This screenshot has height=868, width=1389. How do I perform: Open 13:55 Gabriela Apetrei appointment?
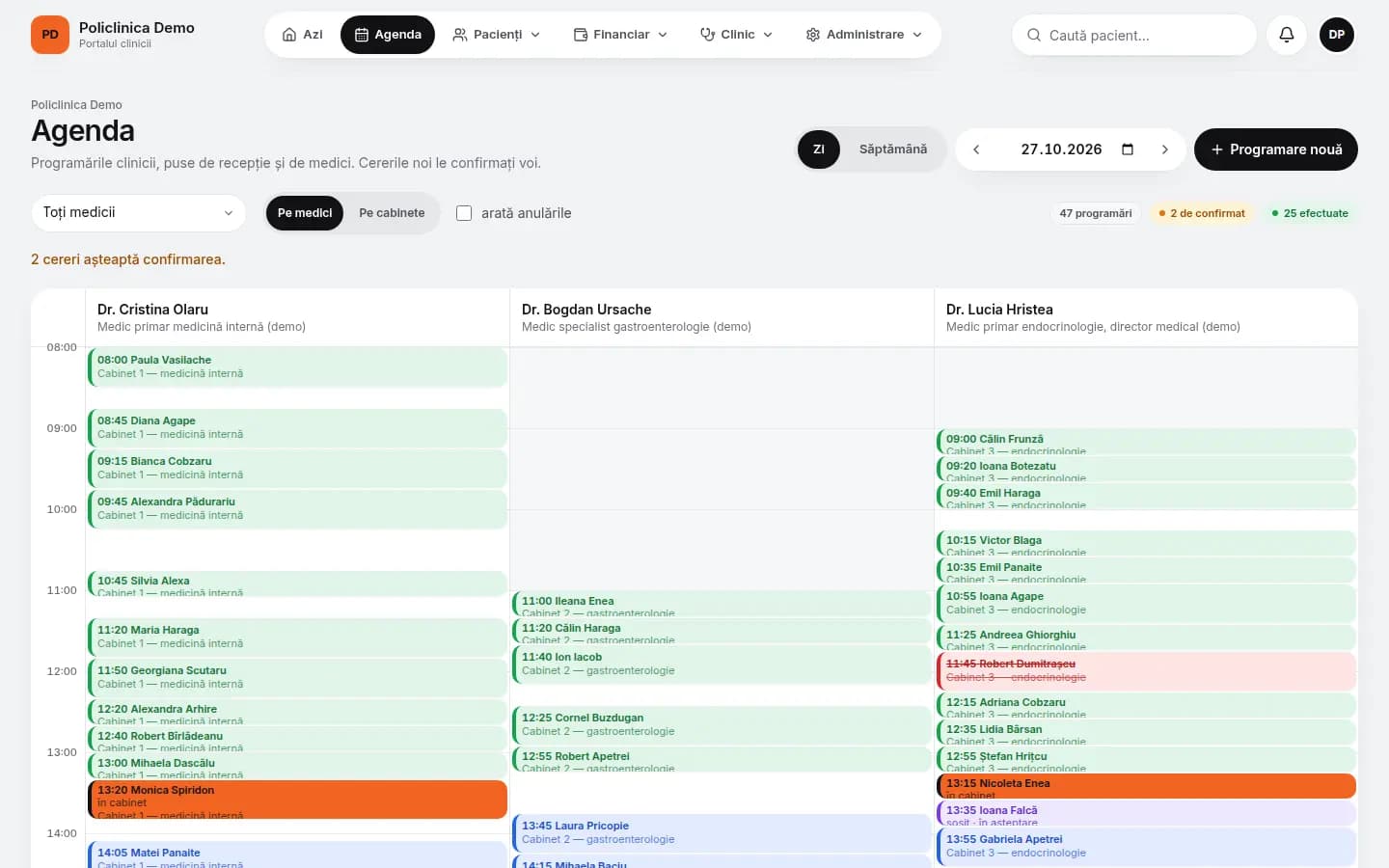(x=1146, y=847)
